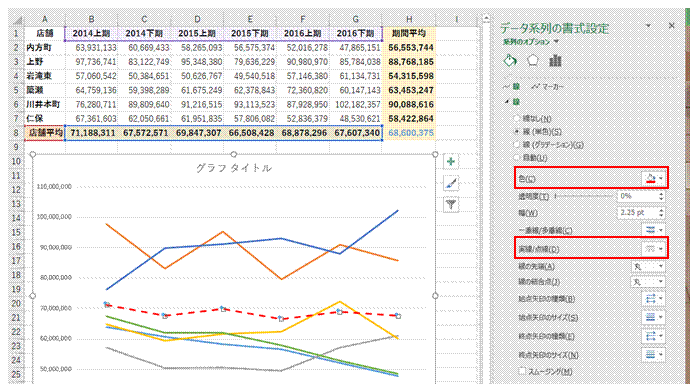Screen dimensions: 698x390
Task: Click the 川井本町 store cell
Action: coord(45,104)
